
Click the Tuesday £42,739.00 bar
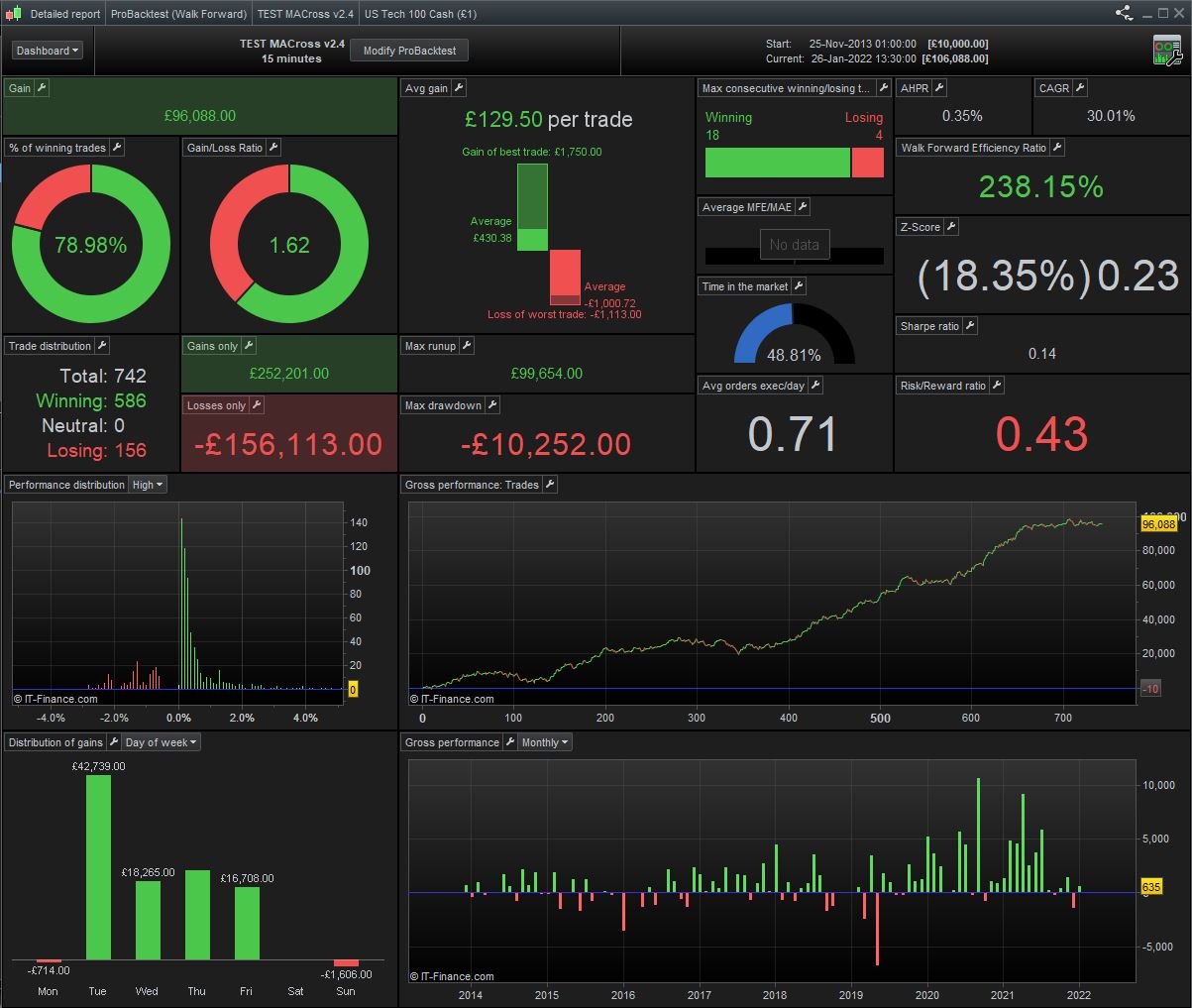coord(98,867)
